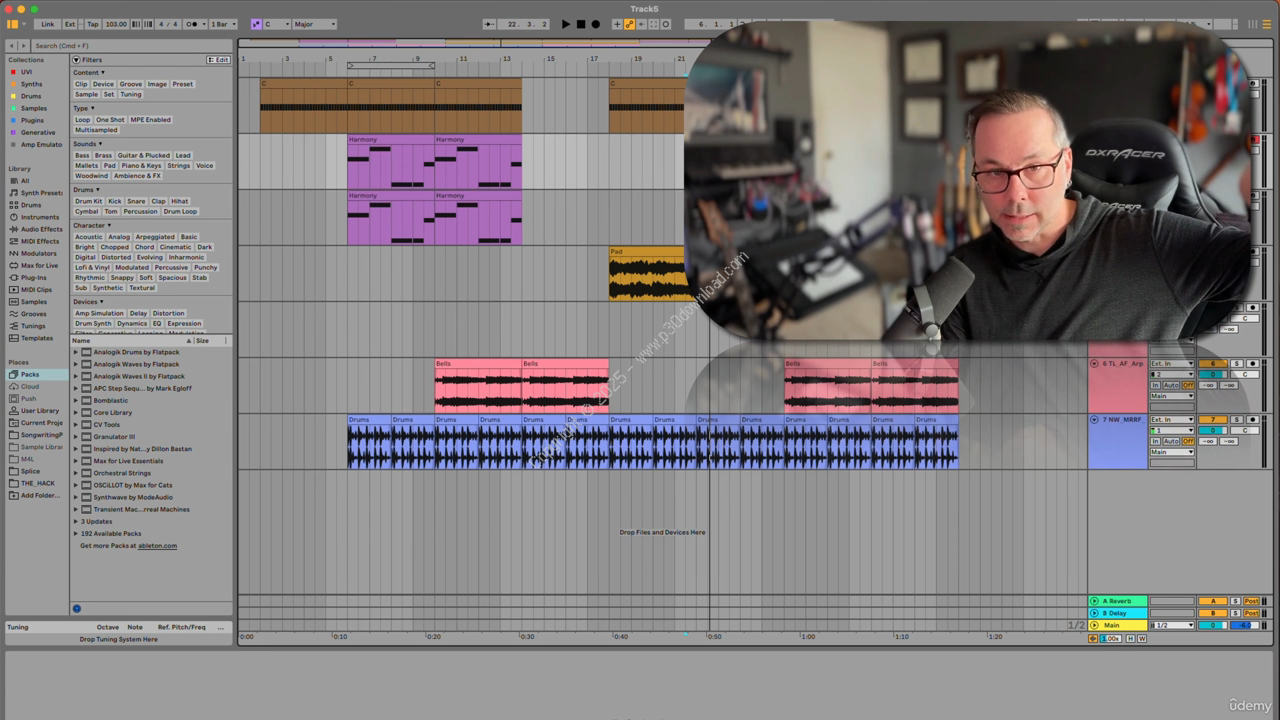The height and width of the screenshot is (720, 1280).
Task: Toggle Post on A Reverb return
Action: pyautogui.click(x=1251, y=601)
